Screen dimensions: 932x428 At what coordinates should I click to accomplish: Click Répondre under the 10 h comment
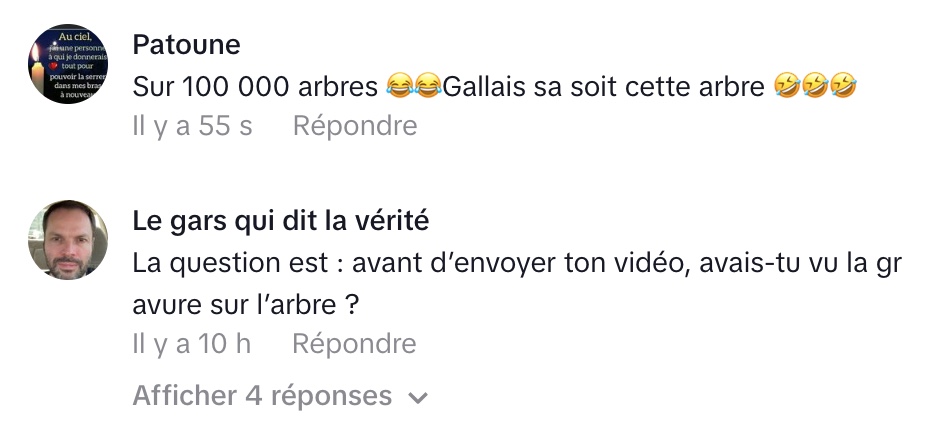point(354,344)
